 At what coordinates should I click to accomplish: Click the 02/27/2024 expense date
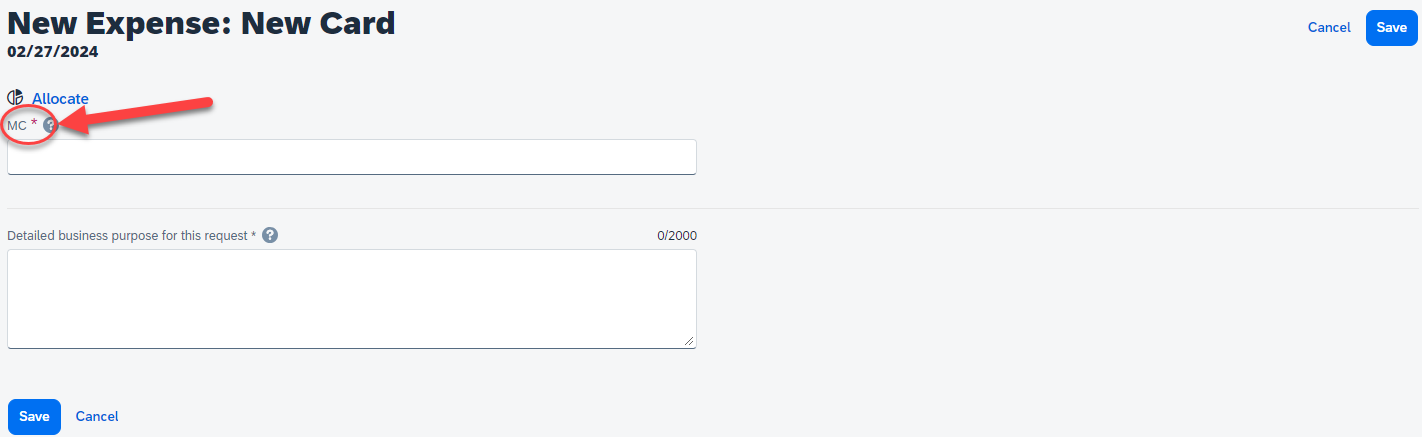[52, 51]
